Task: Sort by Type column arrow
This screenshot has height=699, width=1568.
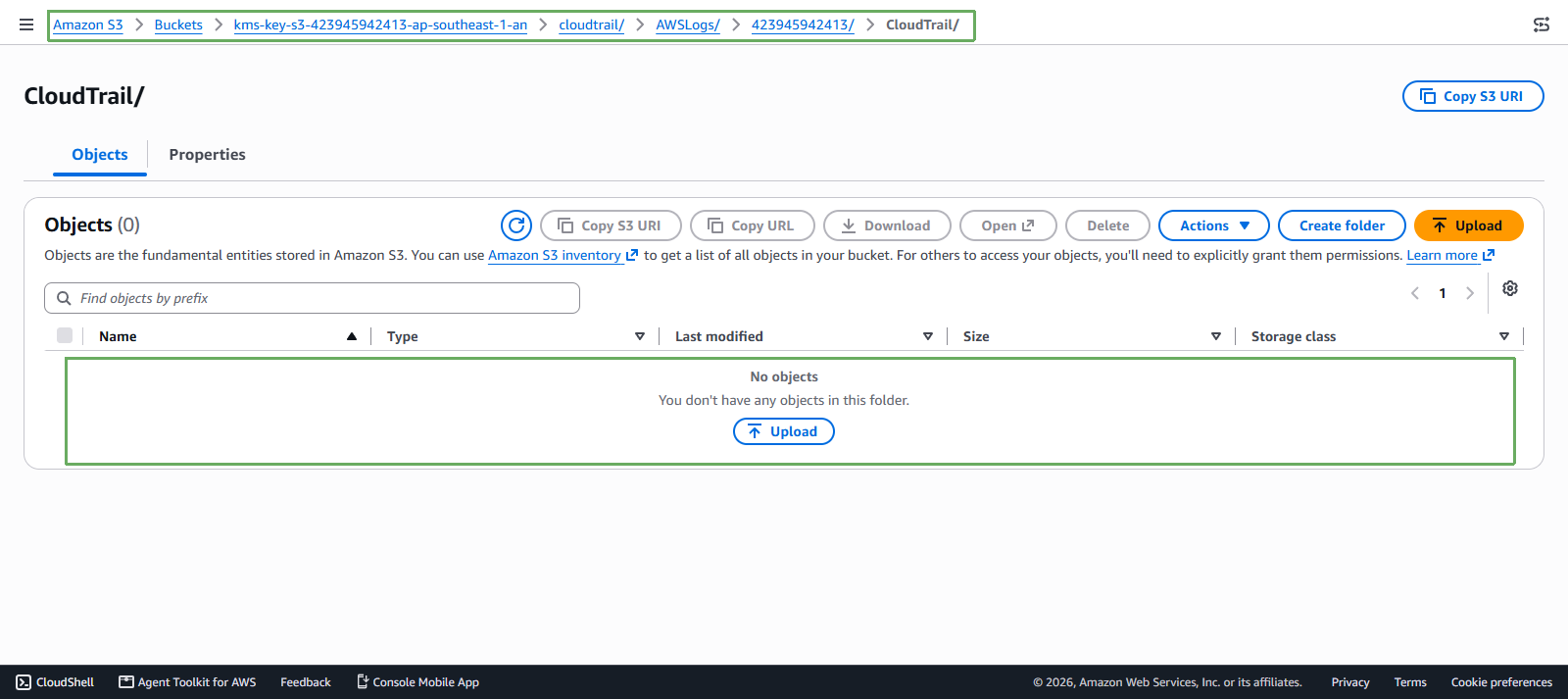Action: coord(640,336)
